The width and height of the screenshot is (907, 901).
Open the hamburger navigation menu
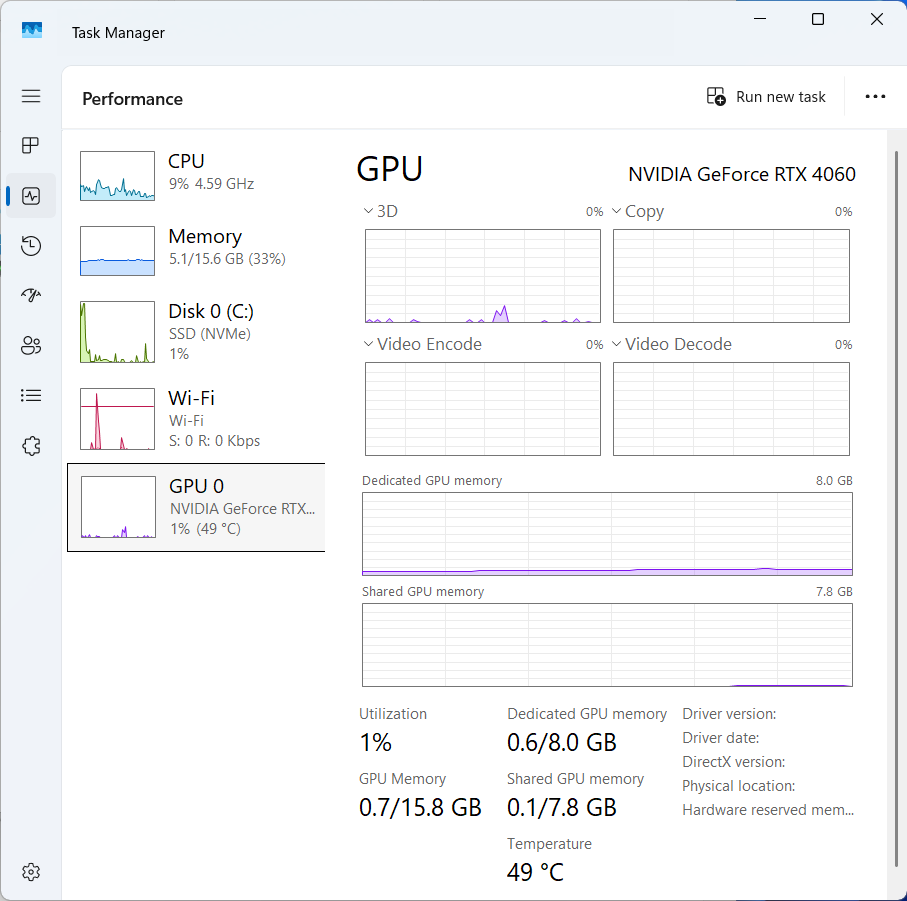tap(31, 96)
